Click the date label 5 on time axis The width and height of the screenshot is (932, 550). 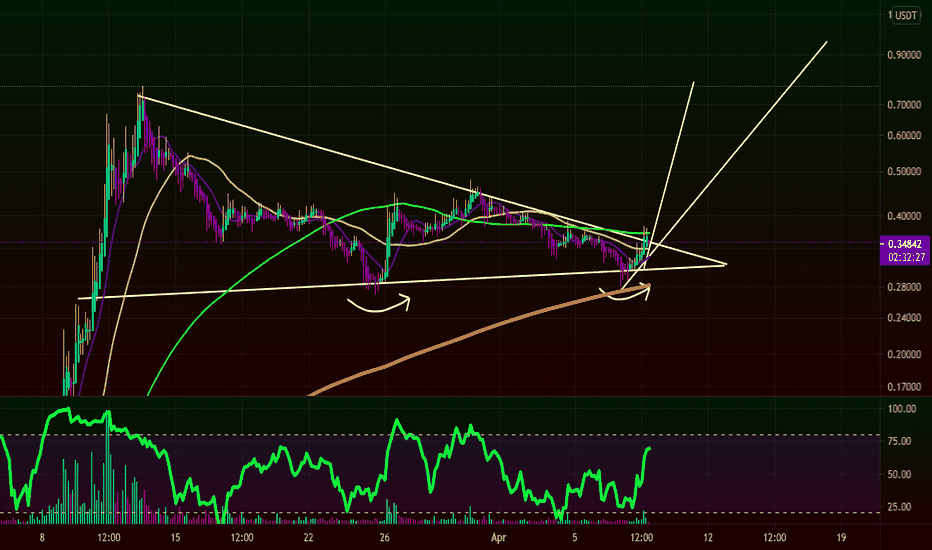coord(574,538)
